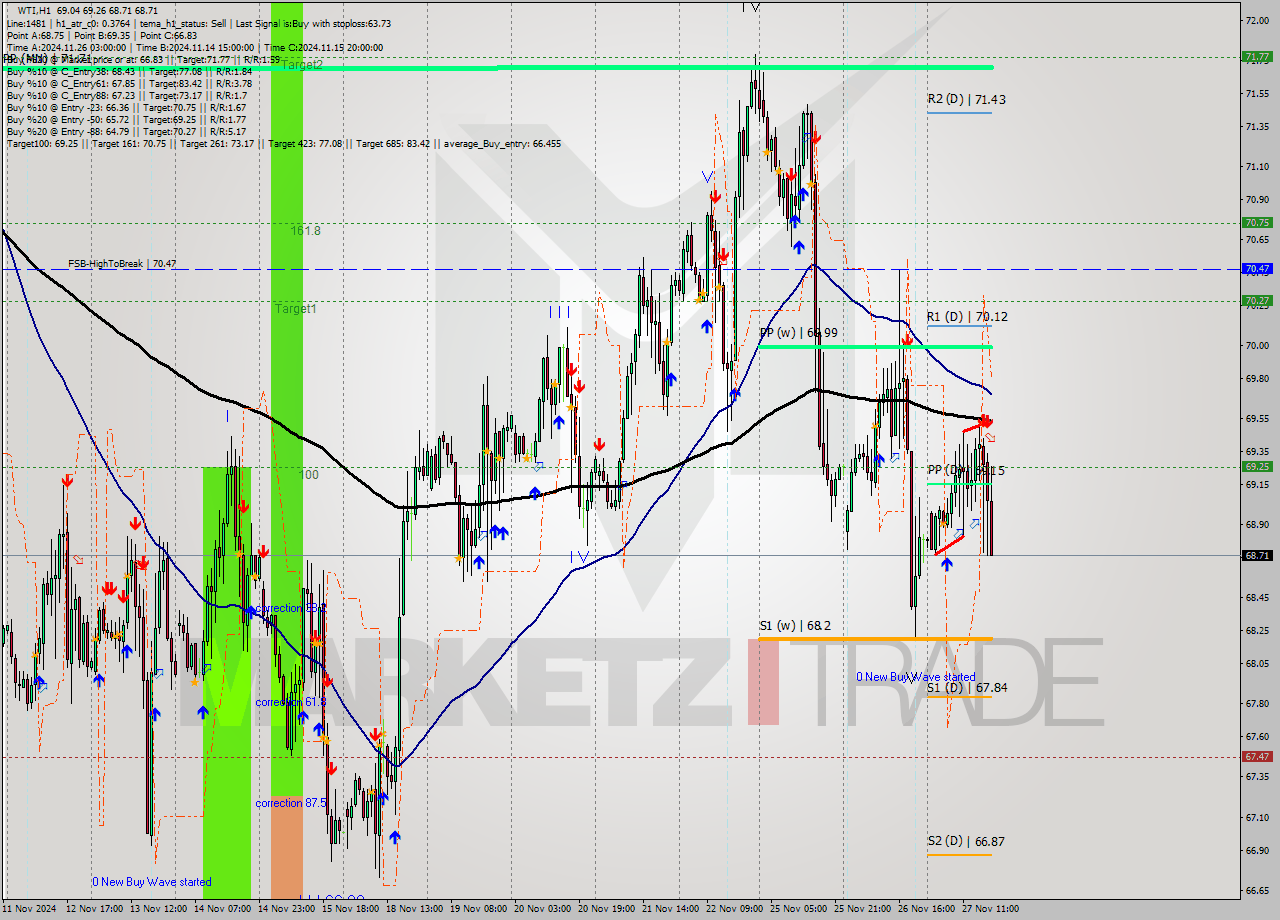Click the FSB-HighToBreak | 70.47 label

122,263
